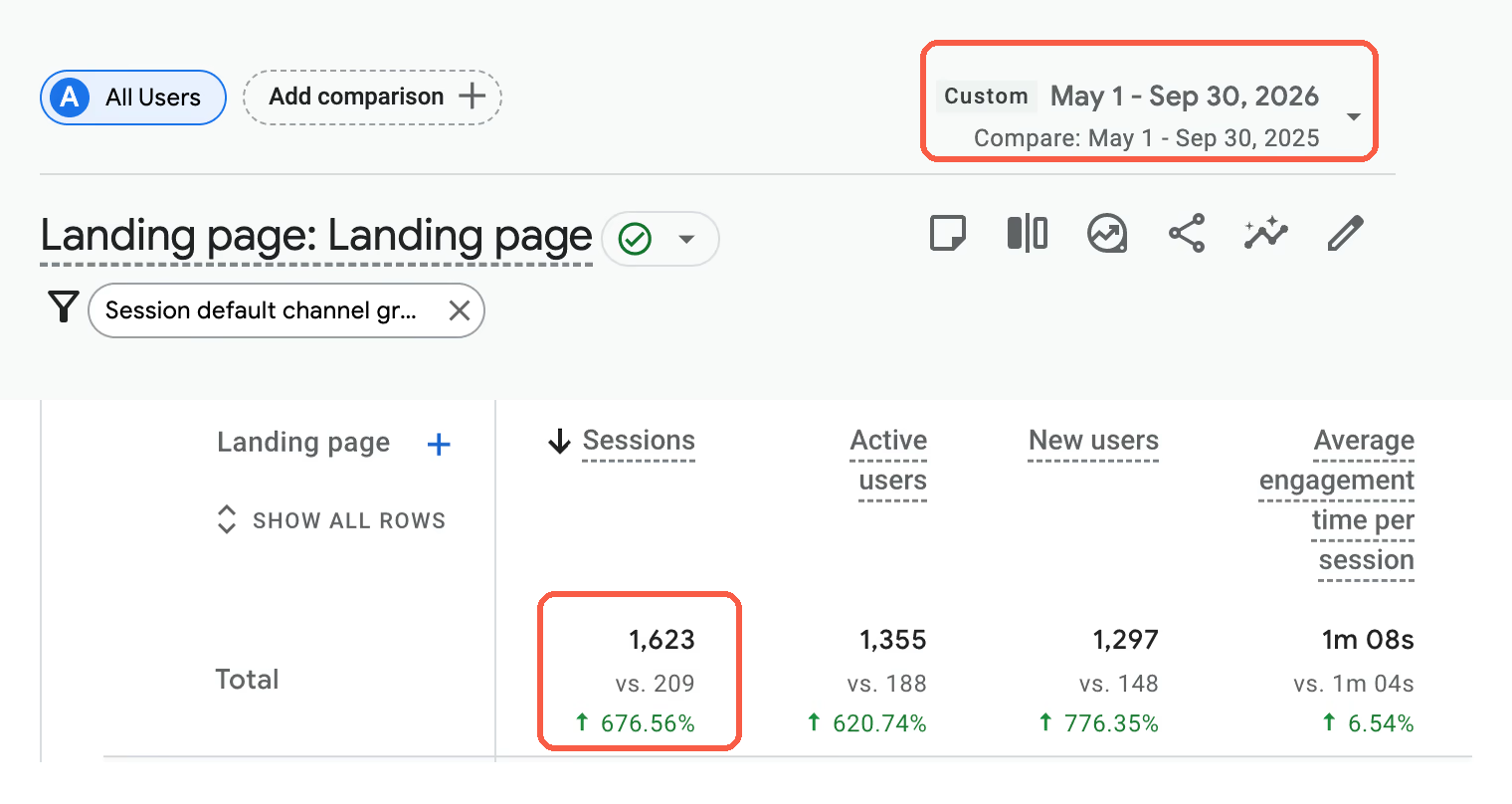Screen dimensions: 1512x804
Task: Select the All Users chip
Action: (x=133, y=98)
